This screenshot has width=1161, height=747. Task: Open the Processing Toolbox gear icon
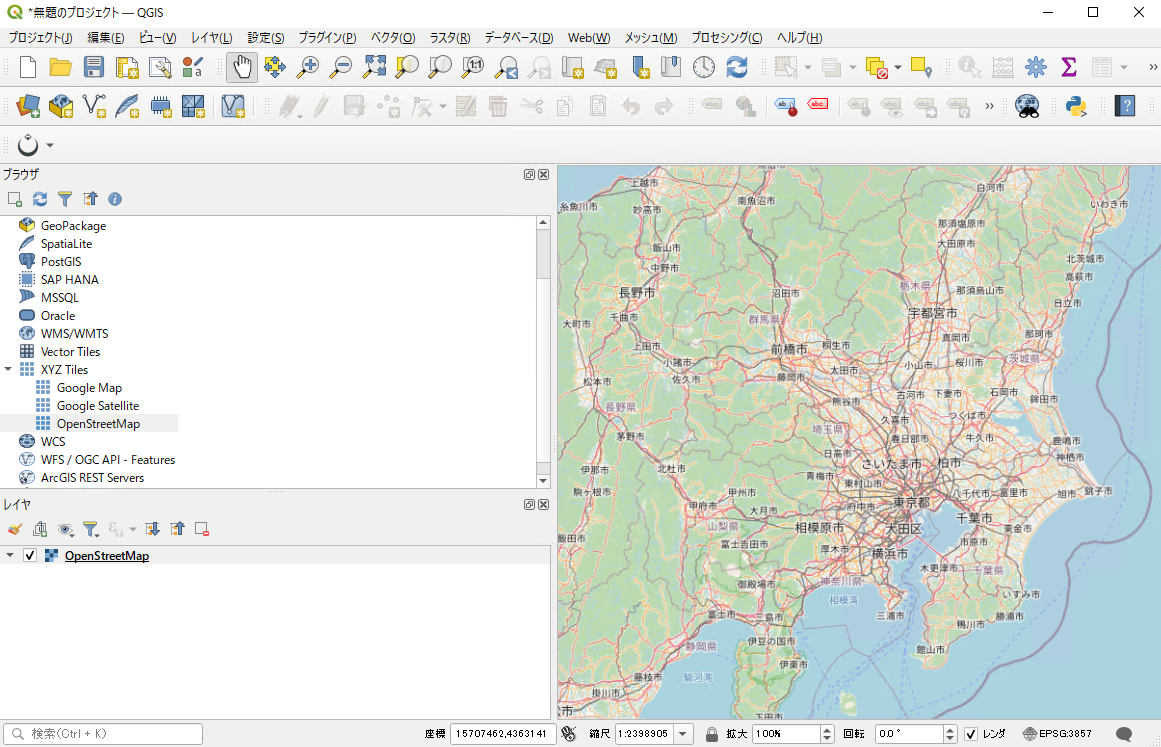coord(1036,67)
